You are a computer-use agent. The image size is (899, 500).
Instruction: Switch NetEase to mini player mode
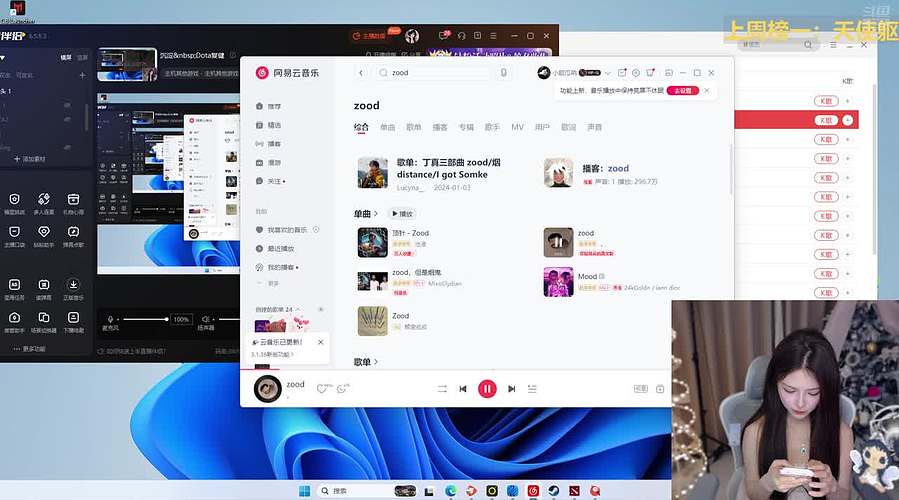(x=669, y=73)
